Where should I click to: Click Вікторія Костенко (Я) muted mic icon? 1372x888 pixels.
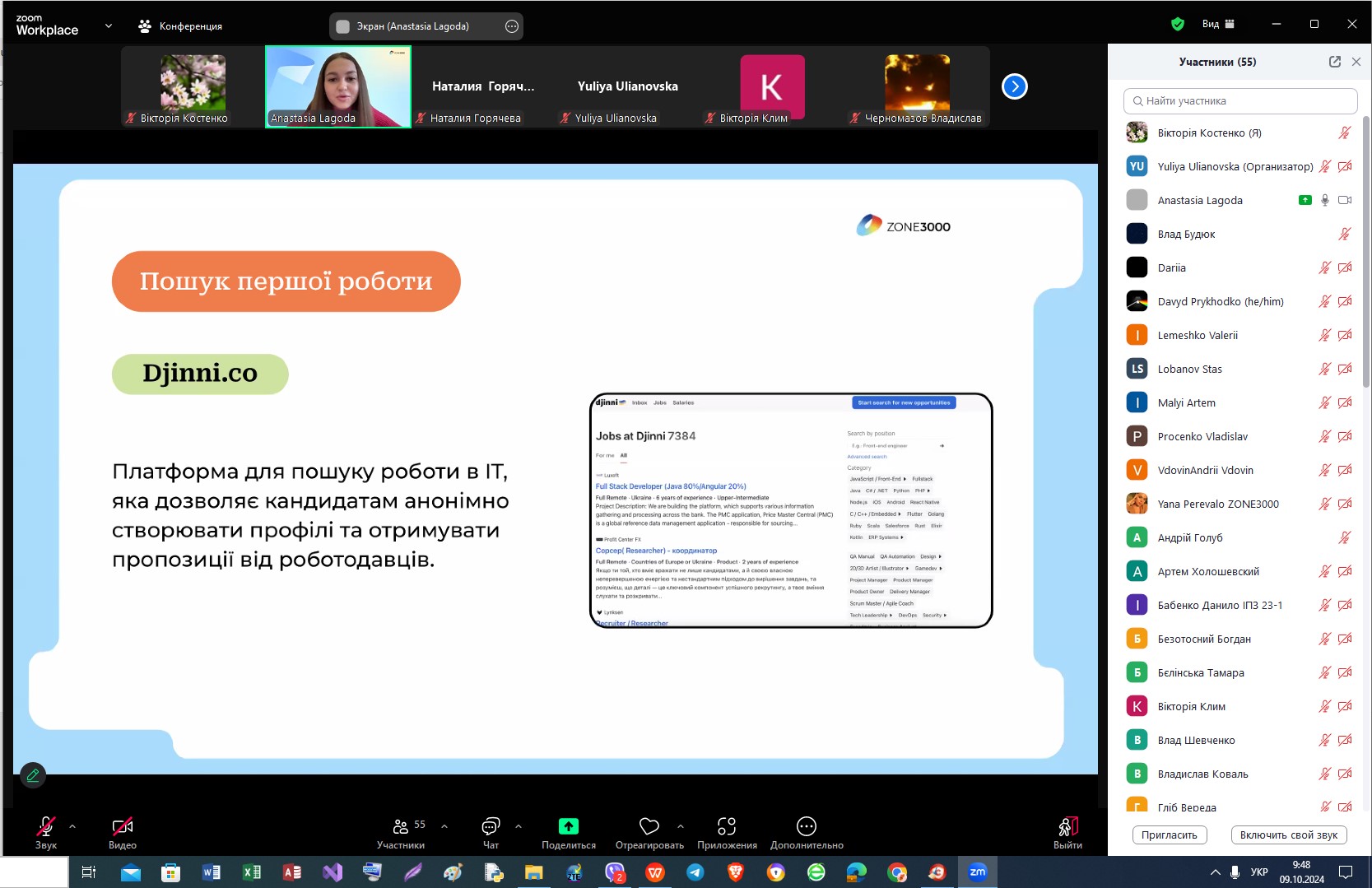(x=1345, y=133)
